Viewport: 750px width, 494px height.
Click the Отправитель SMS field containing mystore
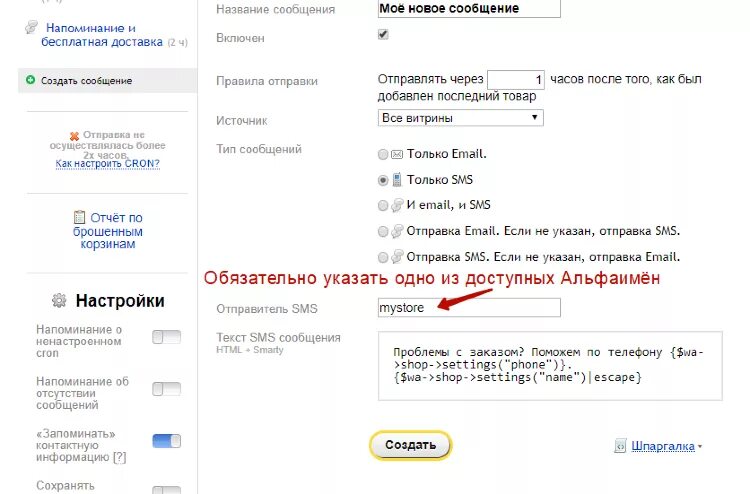click(469, 307)
